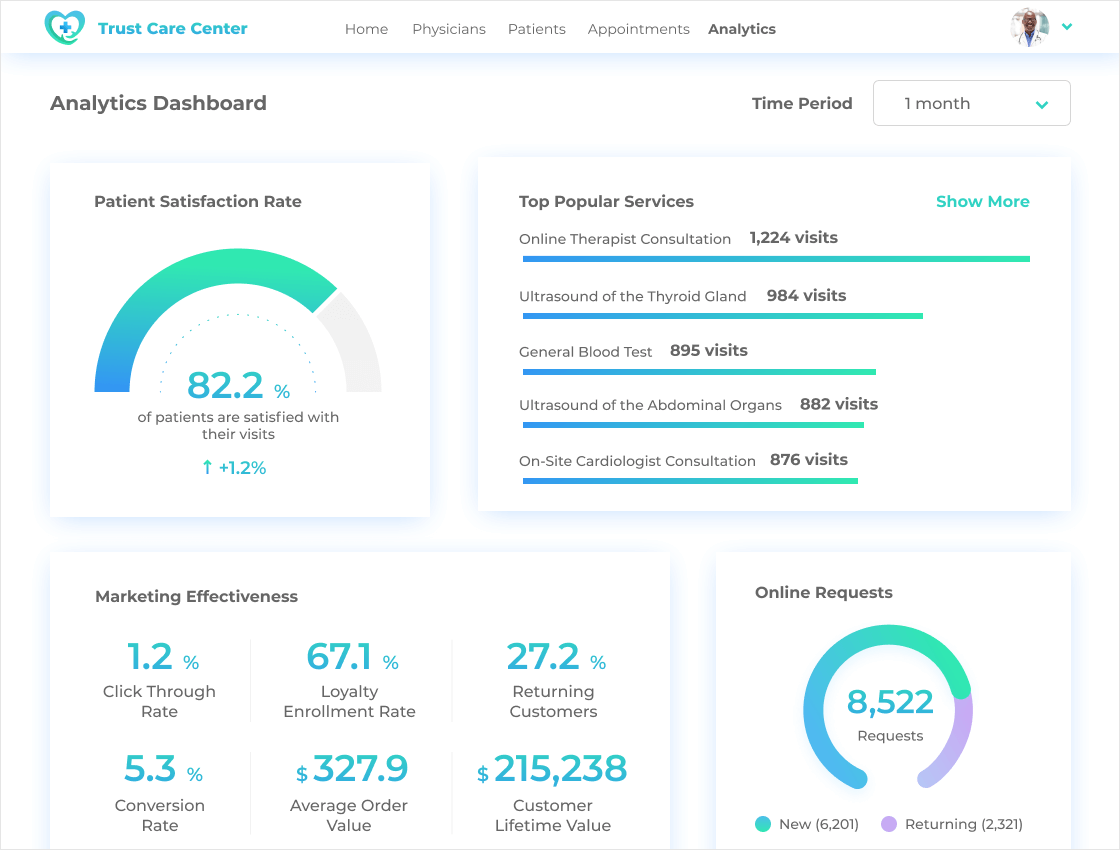Open the Appointments tab
Image resolution: width=1120 pixels, height=850 pixels.
point(638,29)
